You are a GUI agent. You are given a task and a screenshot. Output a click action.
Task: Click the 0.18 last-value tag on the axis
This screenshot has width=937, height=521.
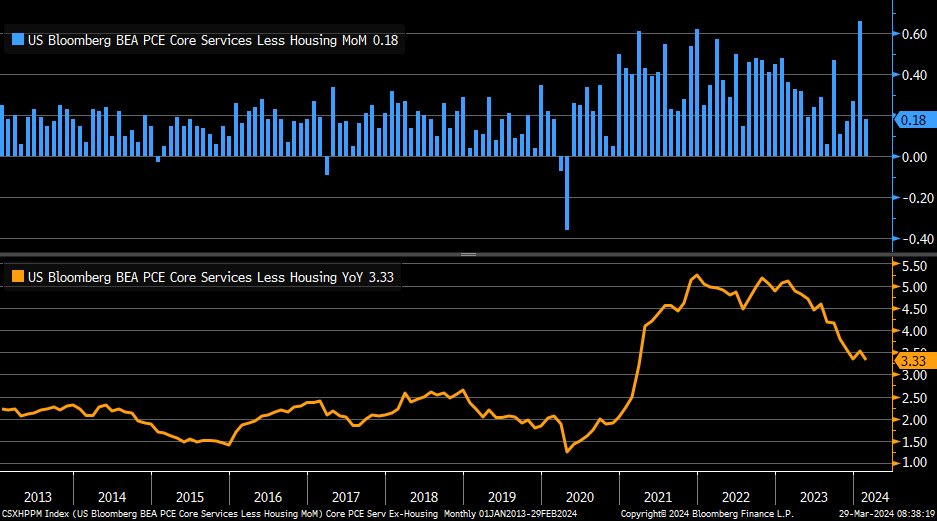click(x=914, y=120)
